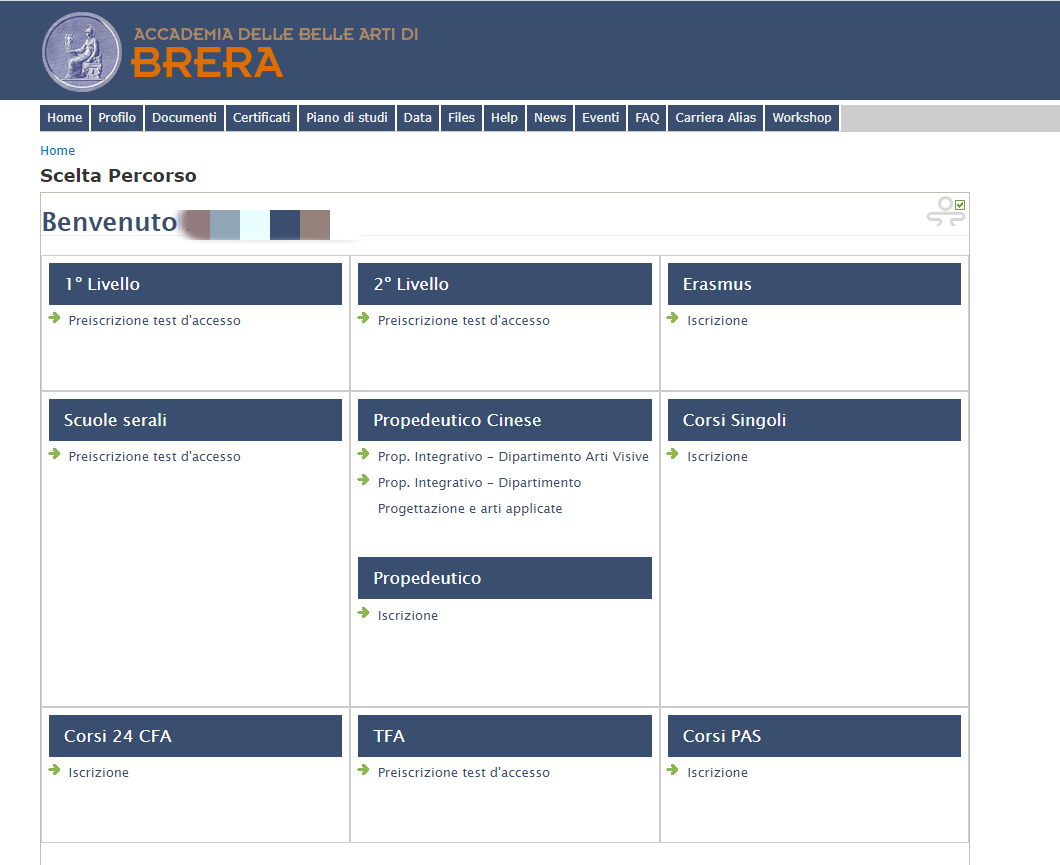The width and height of the screenshot is (1060, 865).
Task: Click green arrow under 2° Livello
Action: coord(364,318)
